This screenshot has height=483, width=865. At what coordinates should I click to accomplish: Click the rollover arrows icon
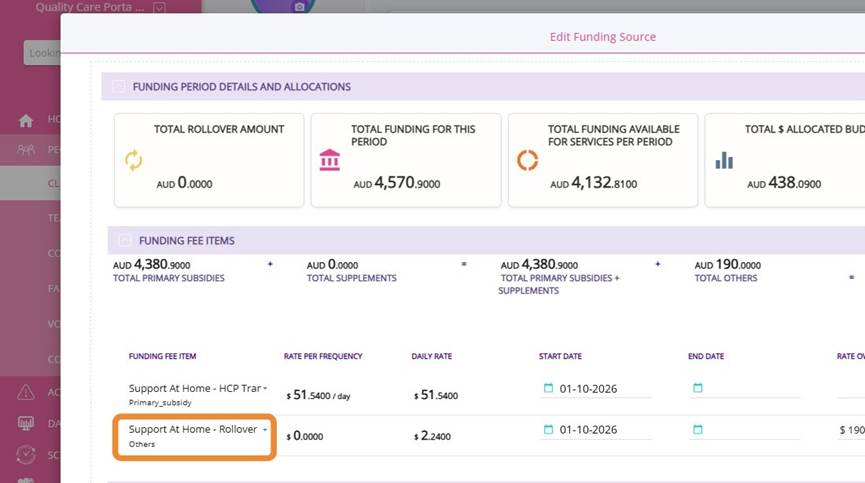134,160
